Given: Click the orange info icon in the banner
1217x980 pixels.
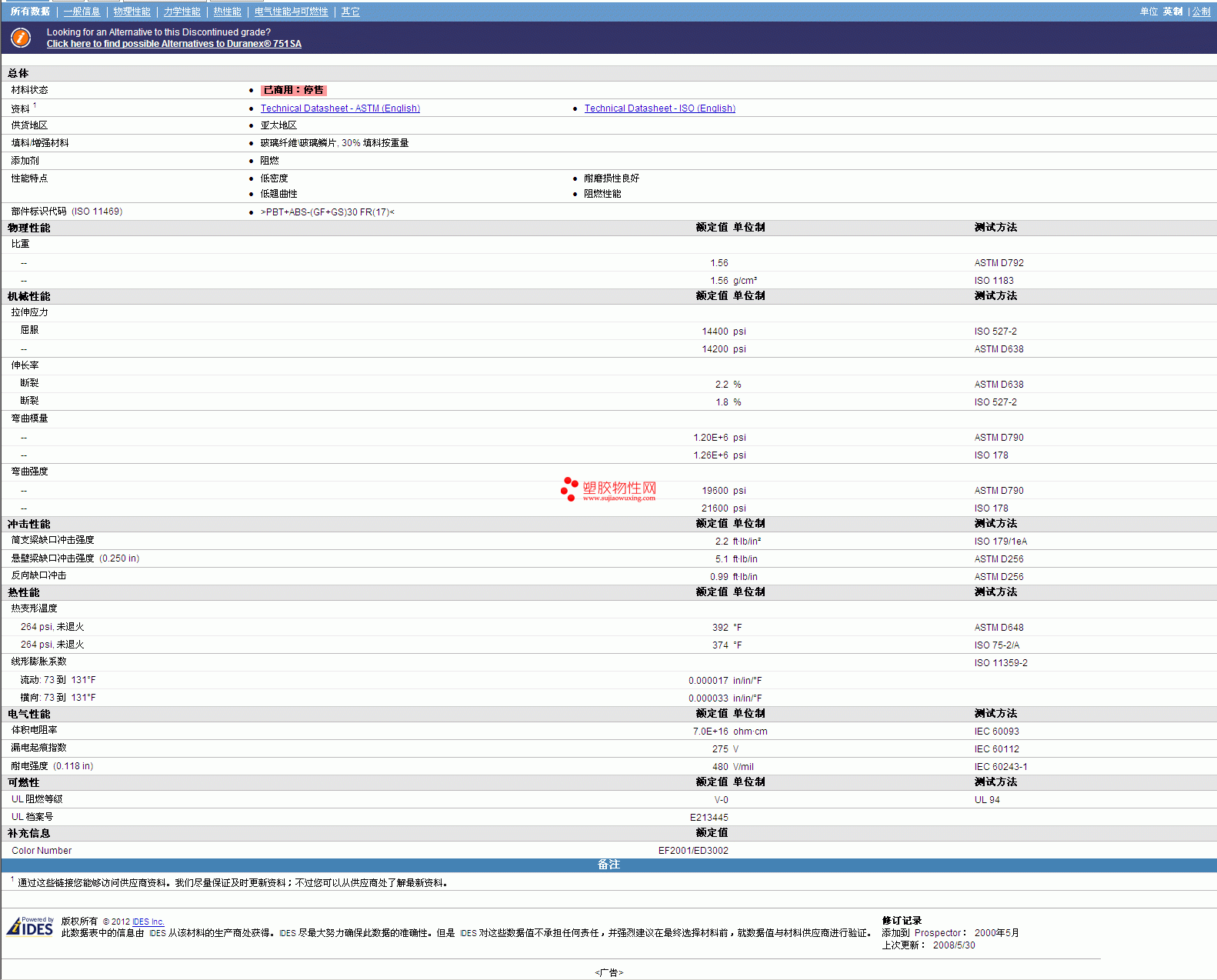Looking at the screenshot, I should coord(21,38).
